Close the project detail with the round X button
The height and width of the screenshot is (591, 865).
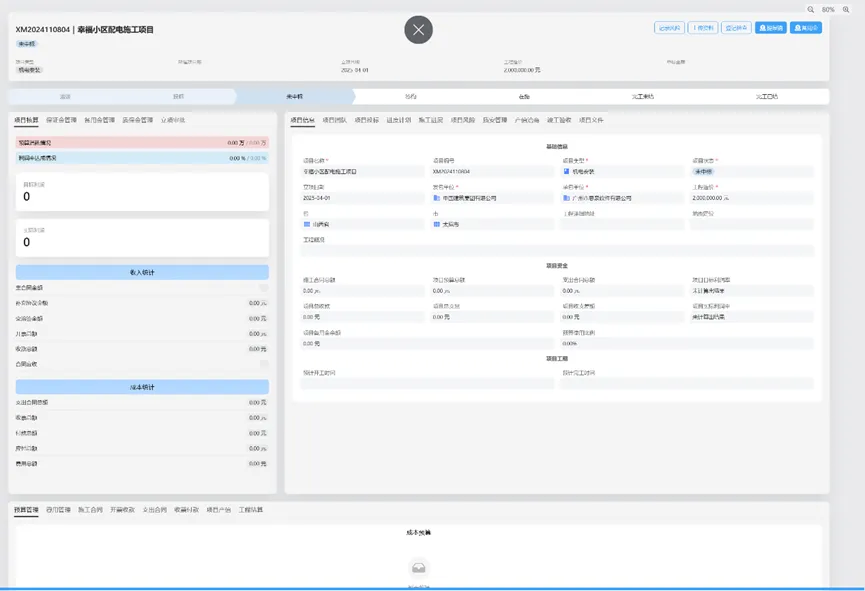[418, 30]
